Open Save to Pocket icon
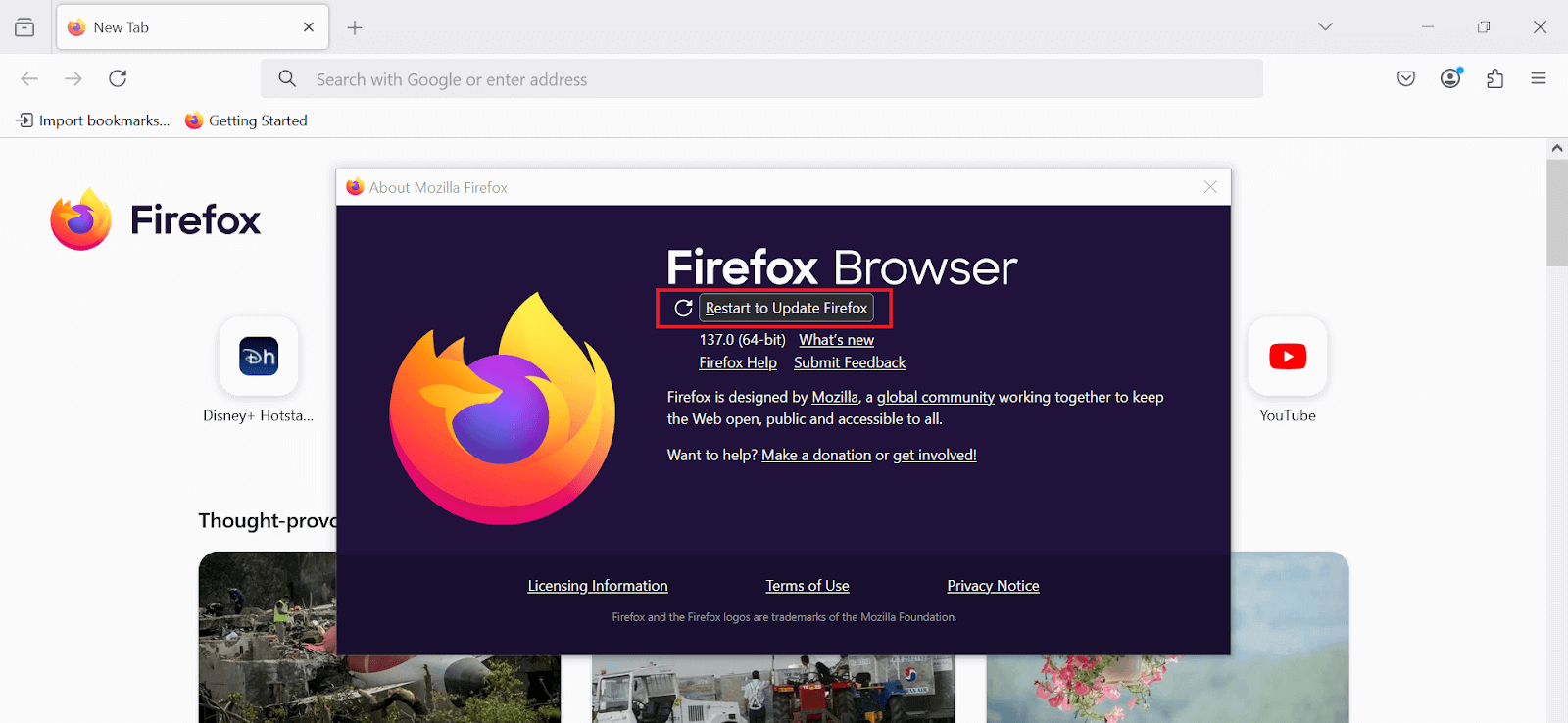 tap(1406, 78)
